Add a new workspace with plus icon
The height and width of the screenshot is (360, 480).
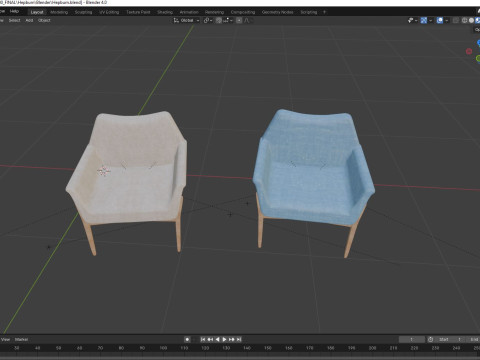coord(324,12)
